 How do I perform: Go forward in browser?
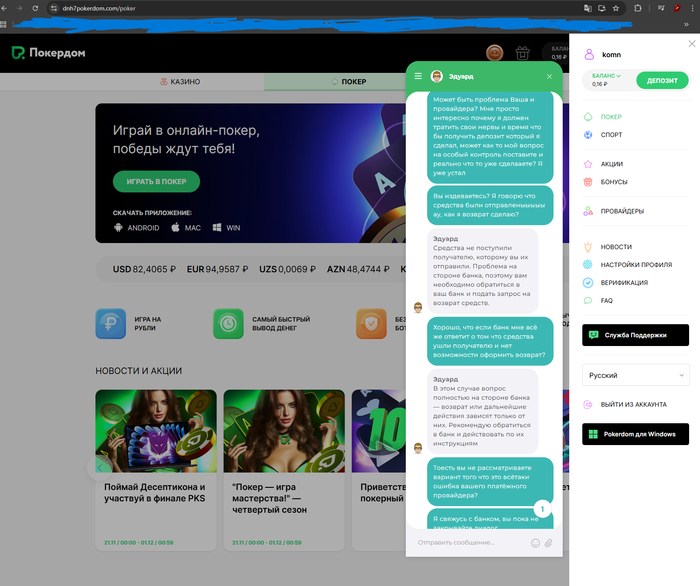point(19,8)
